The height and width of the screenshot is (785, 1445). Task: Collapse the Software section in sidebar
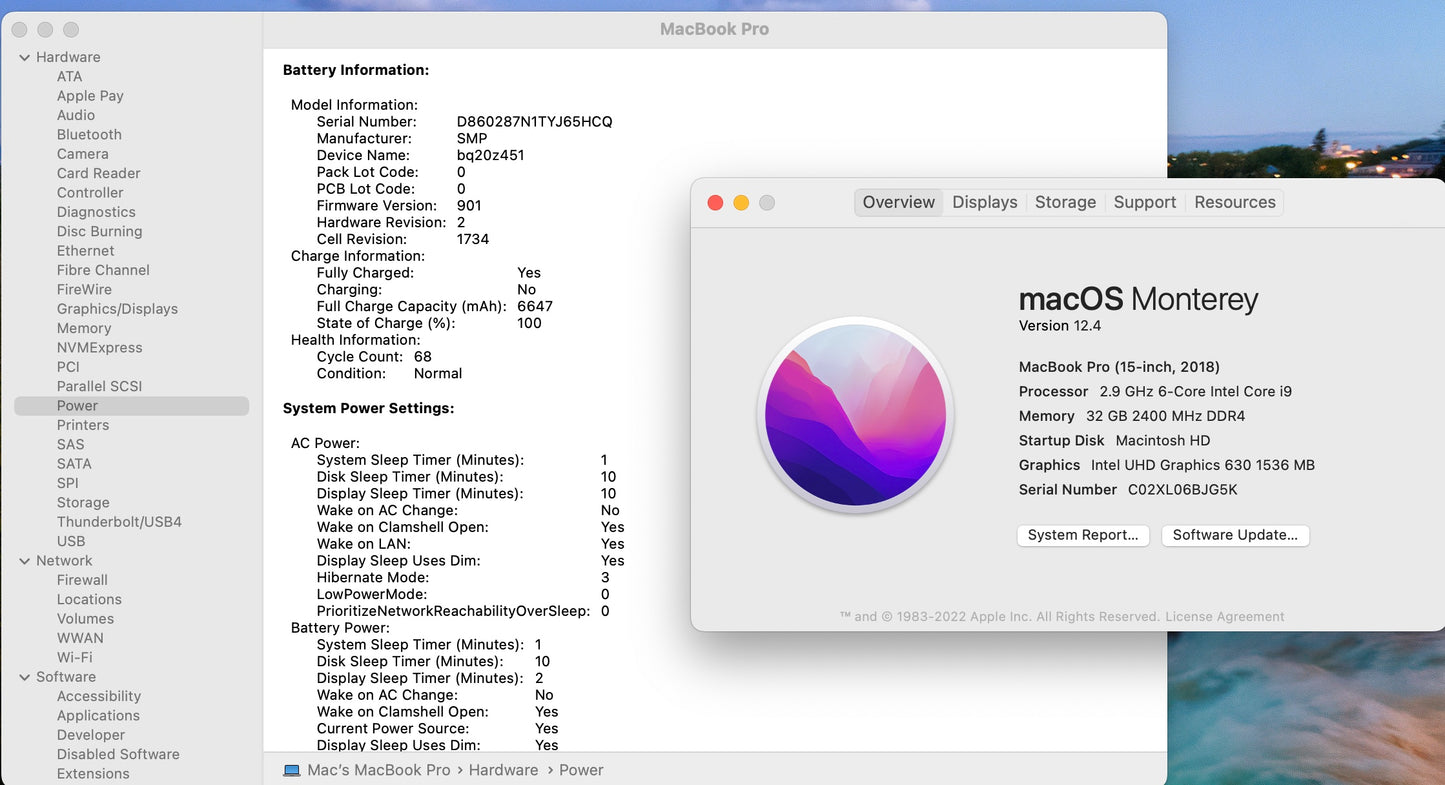pyautogui.click(x=24, y=677)
